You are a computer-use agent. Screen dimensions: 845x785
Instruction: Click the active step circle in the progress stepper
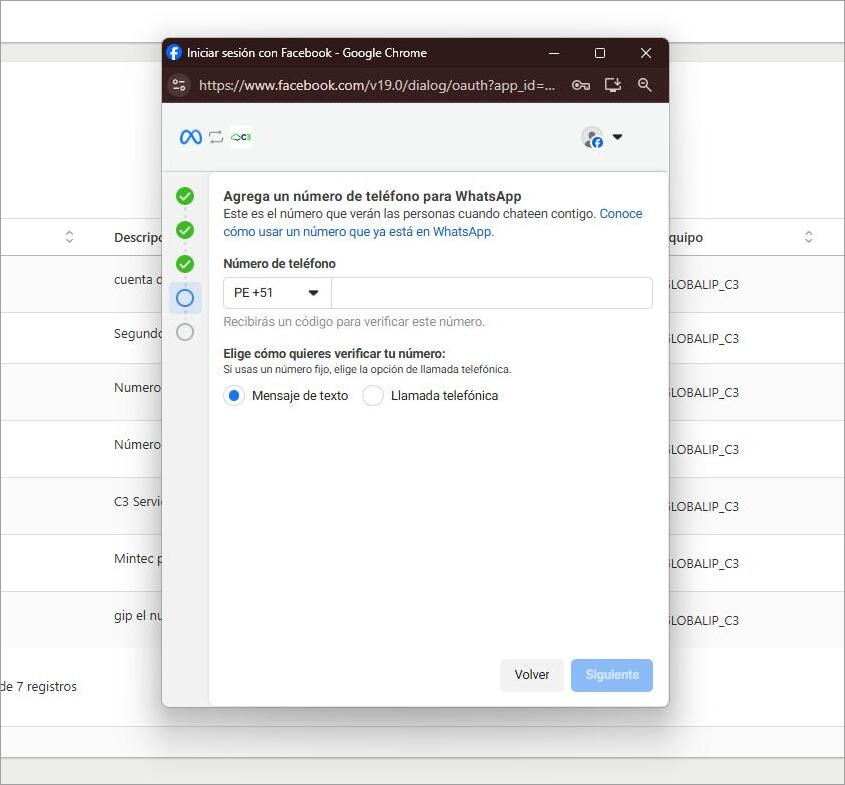[185, 297]
